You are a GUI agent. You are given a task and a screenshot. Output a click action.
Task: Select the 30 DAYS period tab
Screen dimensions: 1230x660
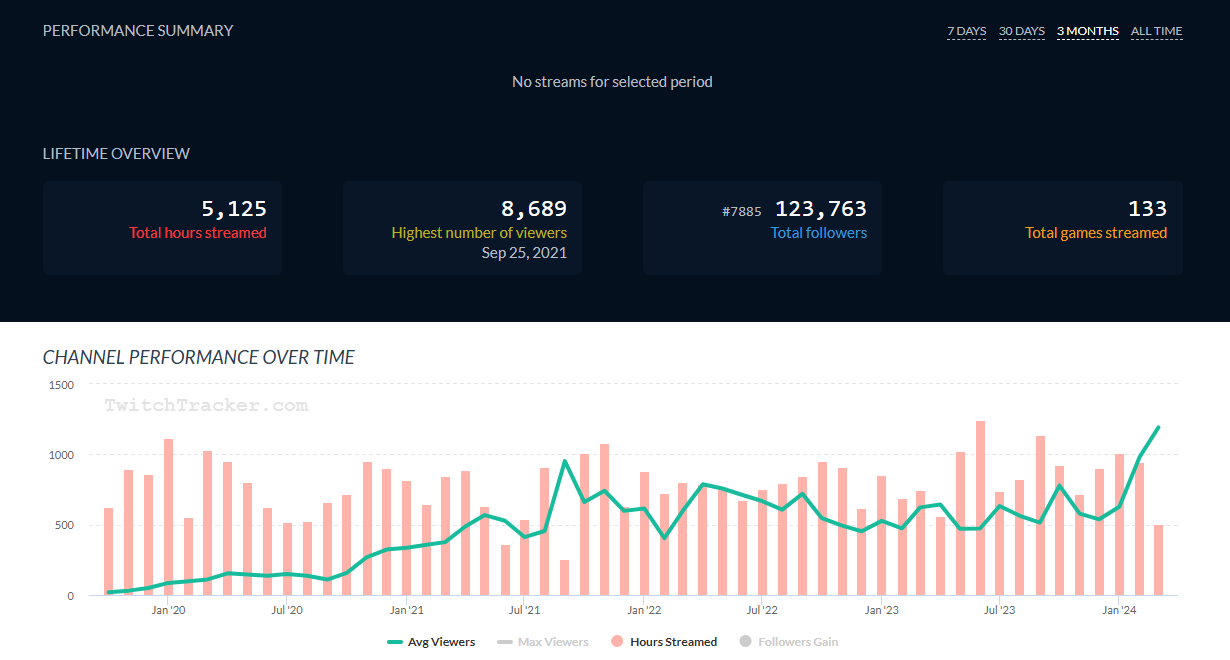tap(1022, 31)
